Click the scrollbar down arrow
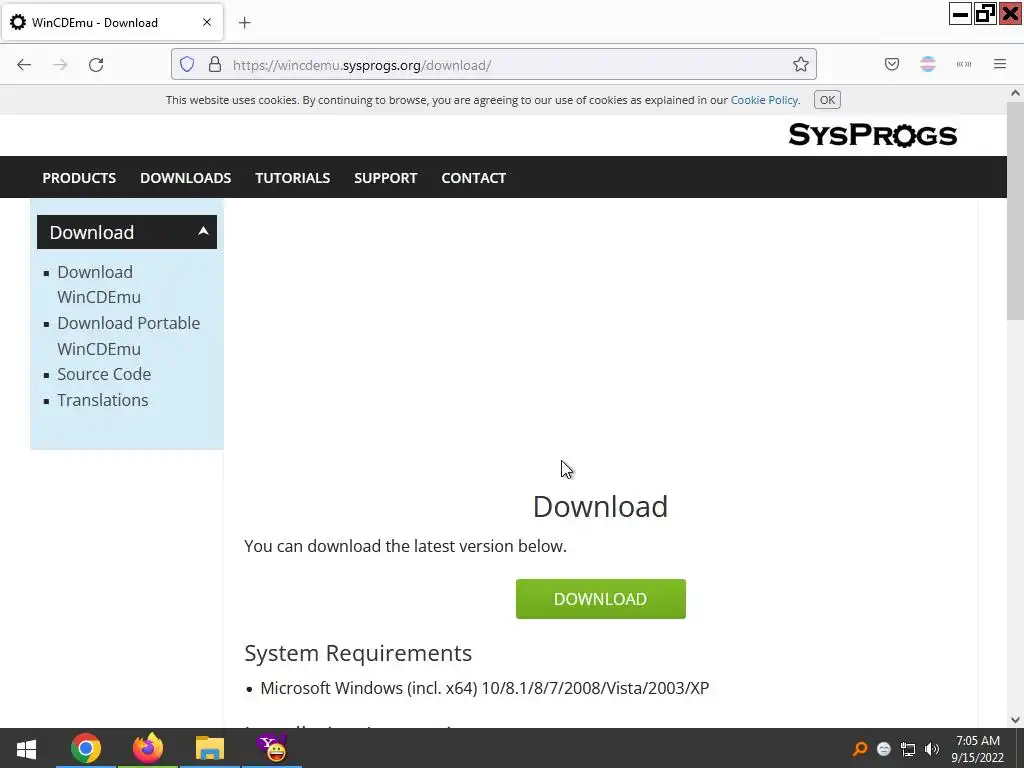This screenshot has height=768, width=1024. (x=1015, y=720)
